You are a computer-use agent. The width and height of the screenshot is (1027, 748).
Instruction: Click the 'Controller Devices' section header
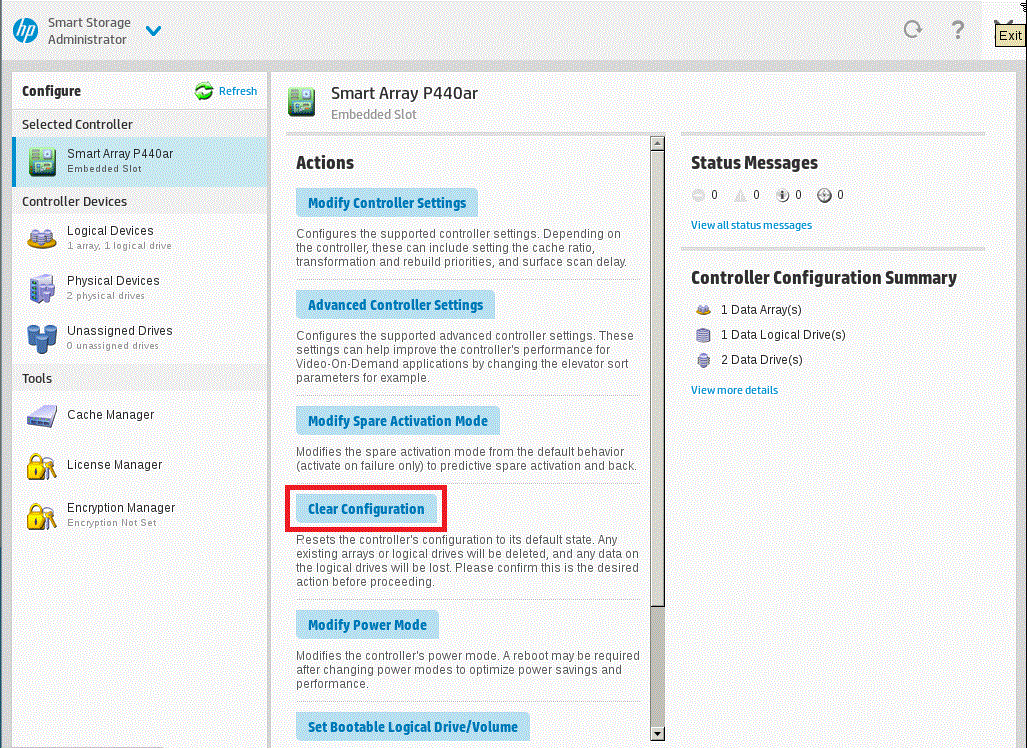(75, 202)
